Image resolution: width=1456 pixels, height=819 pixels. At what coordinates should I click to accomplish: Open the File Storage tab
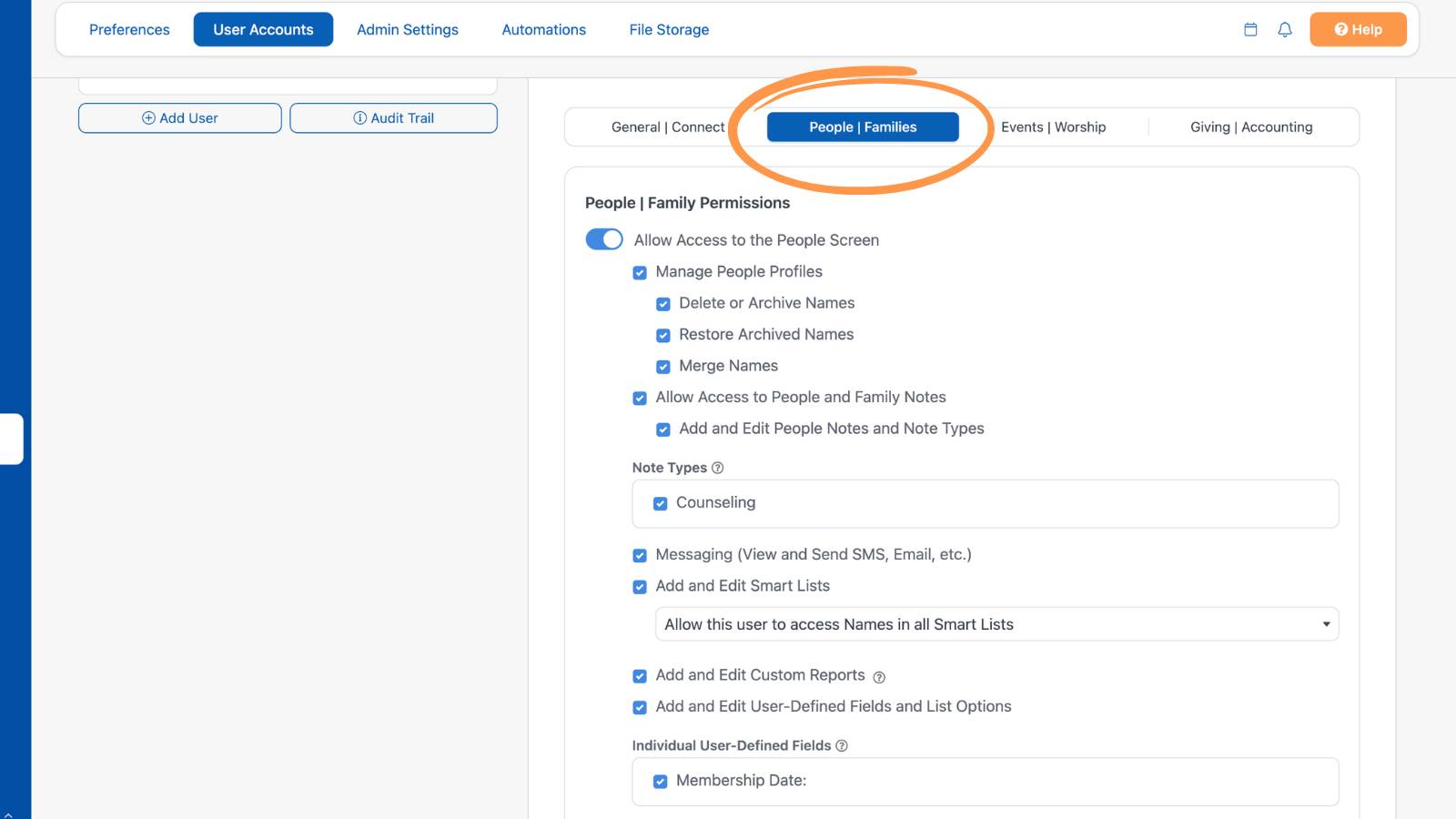click(x=669, y=29)
